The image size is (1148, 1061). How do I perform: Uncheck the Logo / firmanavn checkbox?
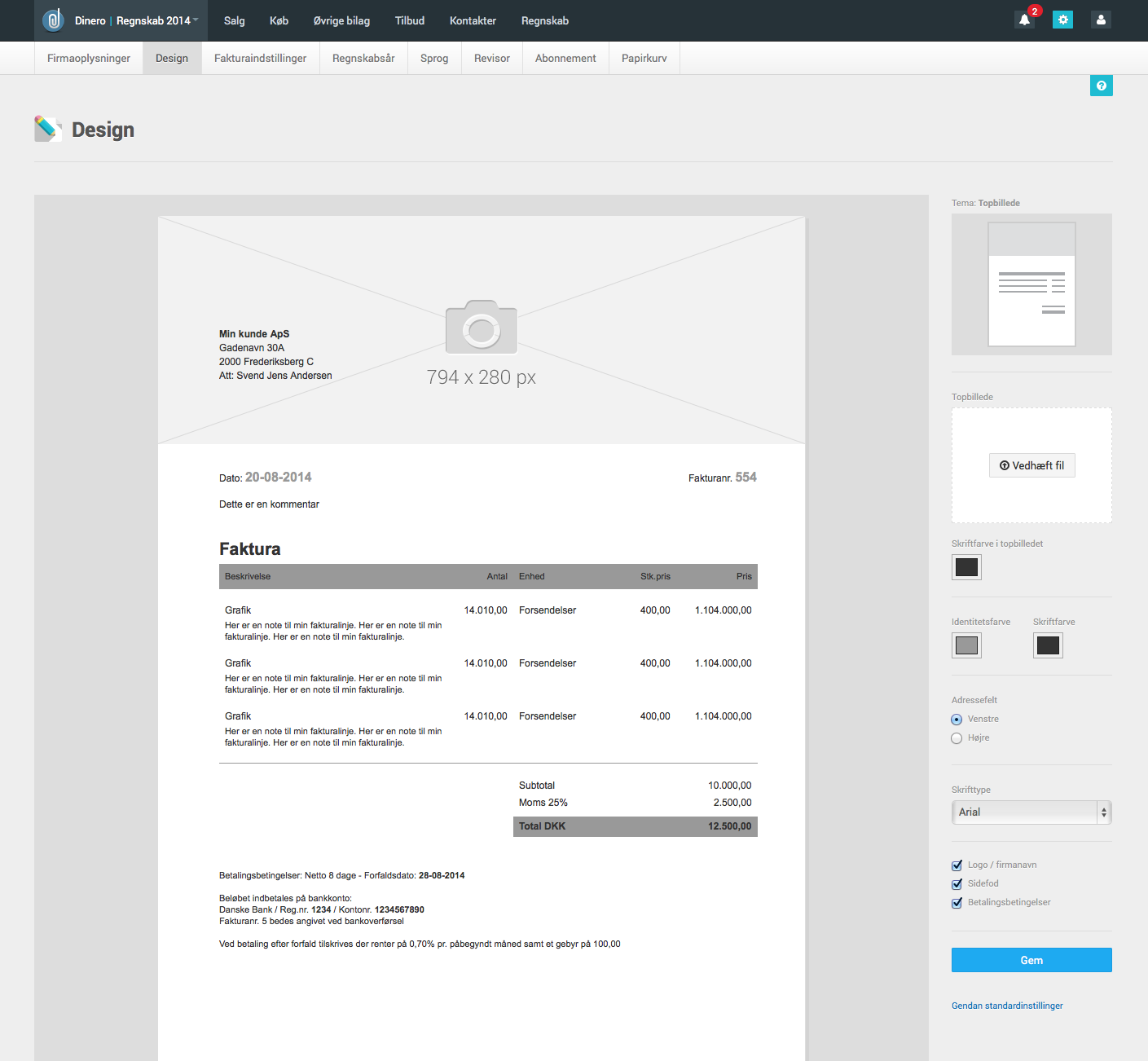(x=957, y=865)
